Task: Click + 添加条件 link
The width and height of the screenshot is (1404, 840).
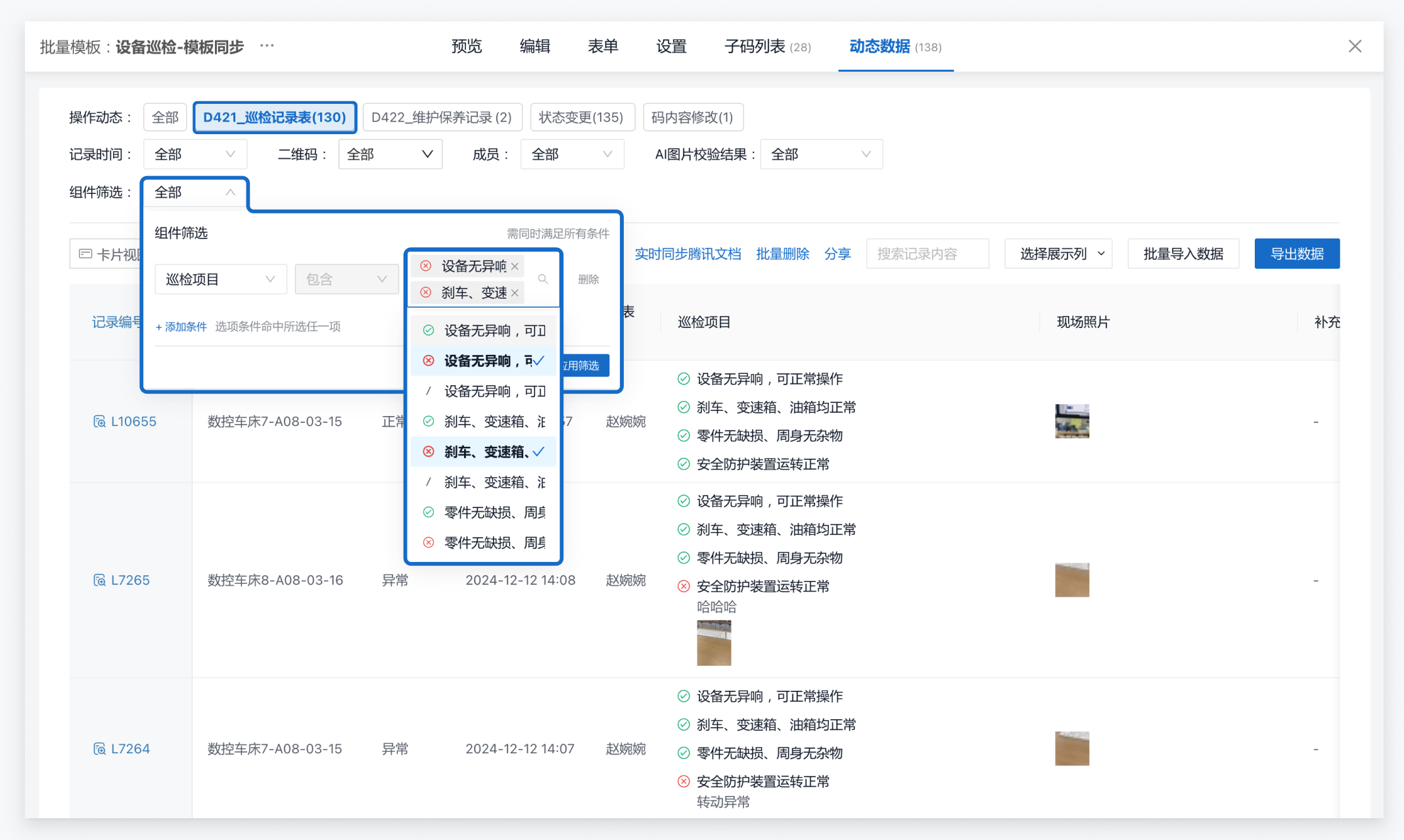Action: (181, 327)
